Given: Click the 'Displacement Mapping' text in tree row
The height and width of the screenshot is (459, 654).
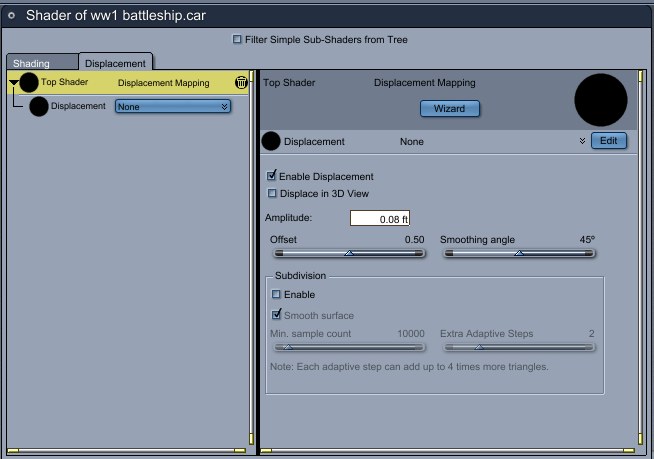Looking at the screenshot, I should 164,83.
